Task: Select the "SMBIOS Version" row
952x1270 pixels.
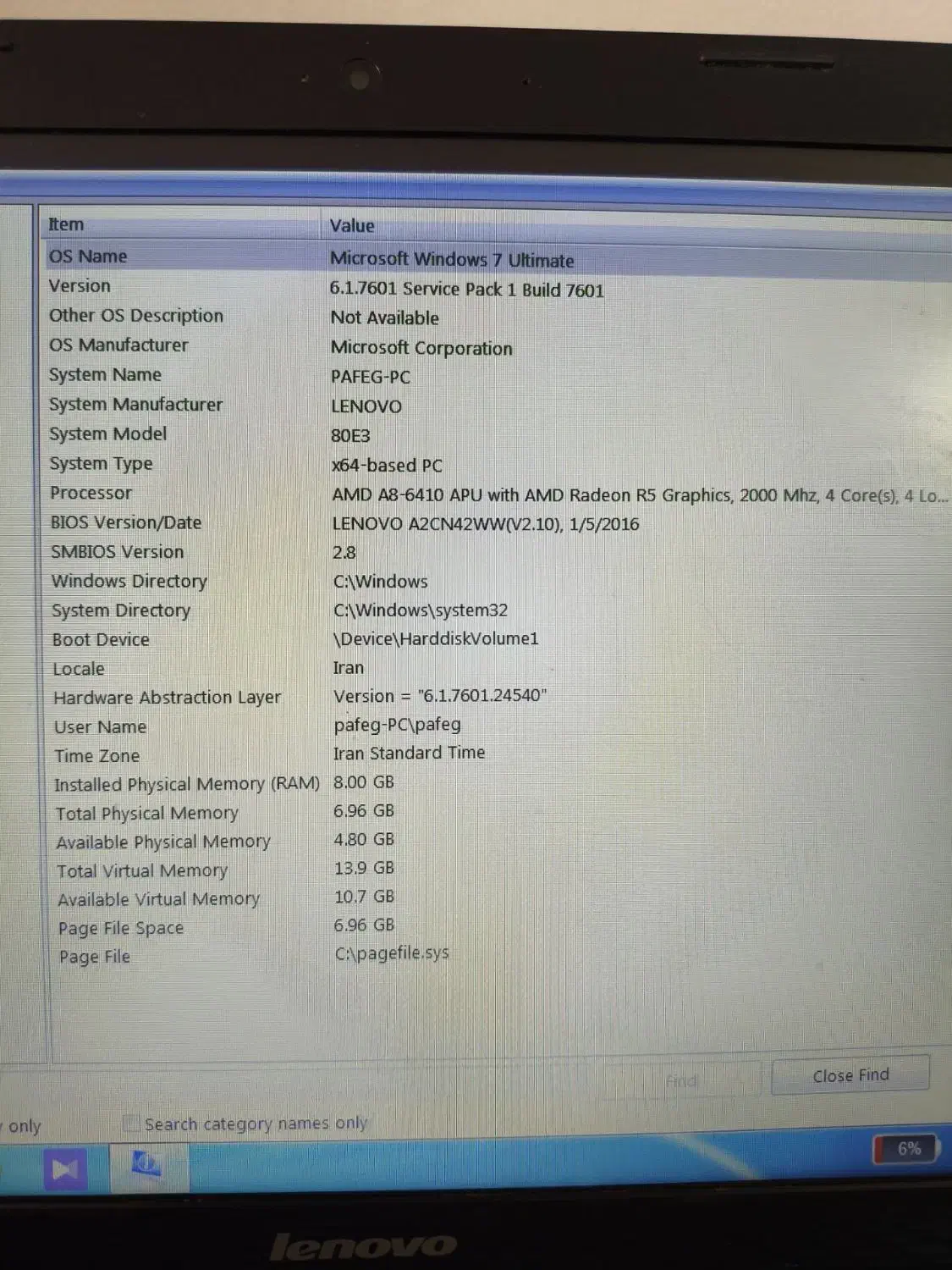Action: pos(496,552)
